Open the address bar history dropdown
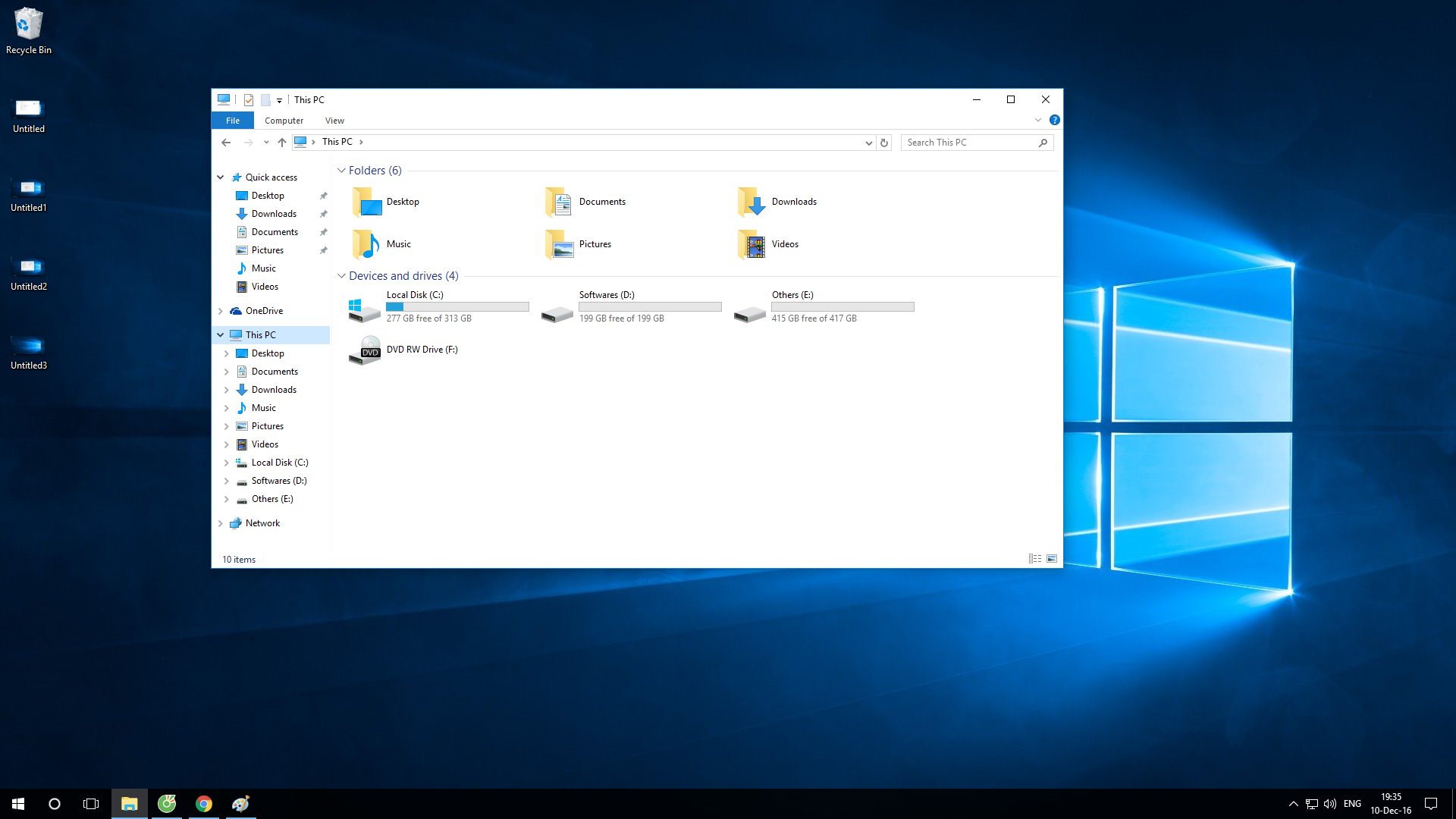1456x819 pixels. [868, 143]
